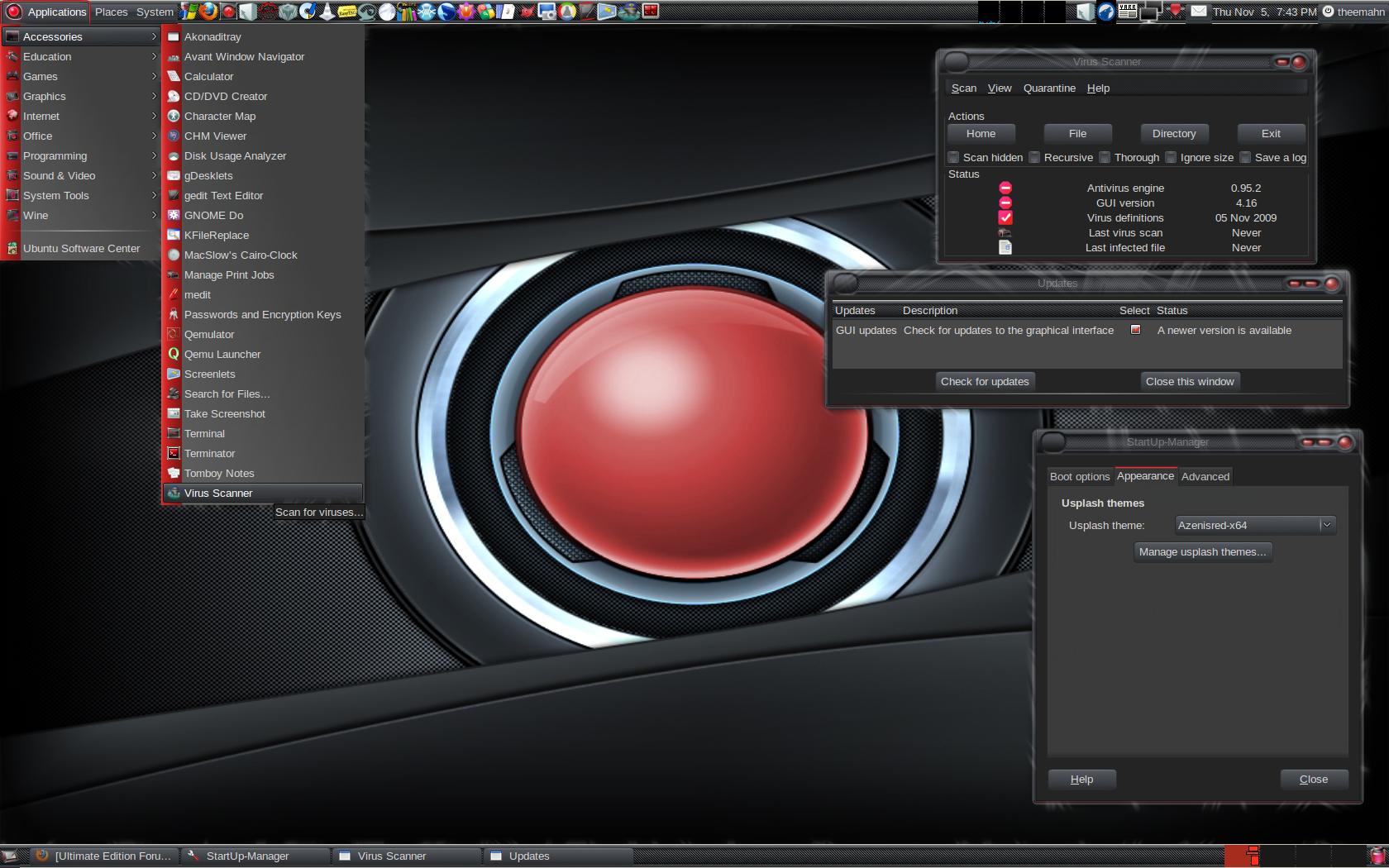Toggle the Recursive checkbox
Image resolution: width=1389 pixels, height=868 pixels.
1034,157
